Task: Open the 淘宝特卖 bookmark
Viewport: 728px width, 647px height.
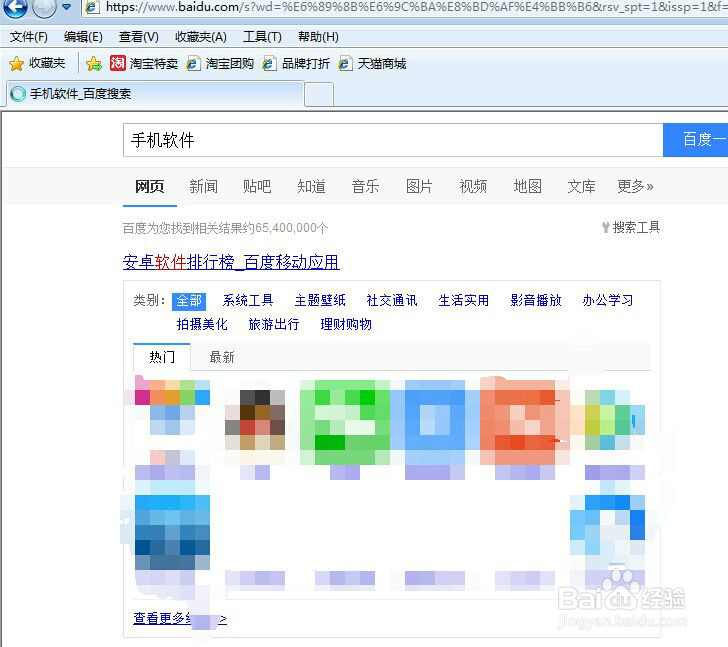Action: point(144,63)
